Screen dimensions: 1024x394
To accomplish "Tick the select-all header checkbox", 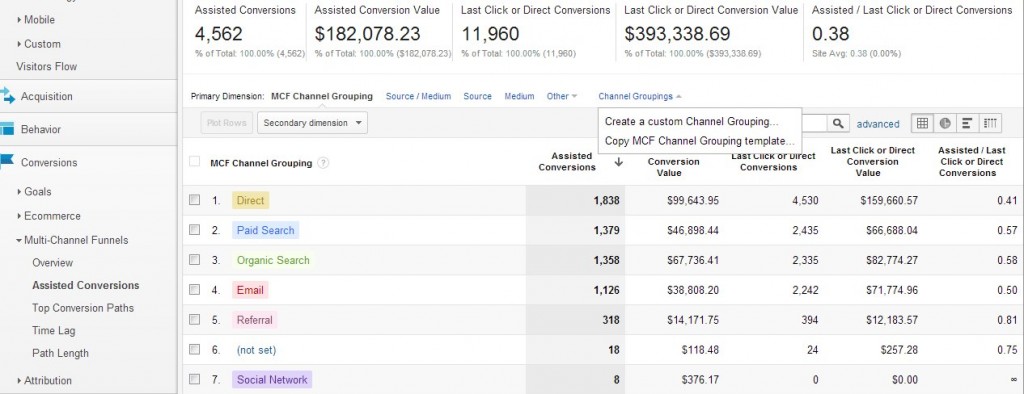I will coord(195,161).
